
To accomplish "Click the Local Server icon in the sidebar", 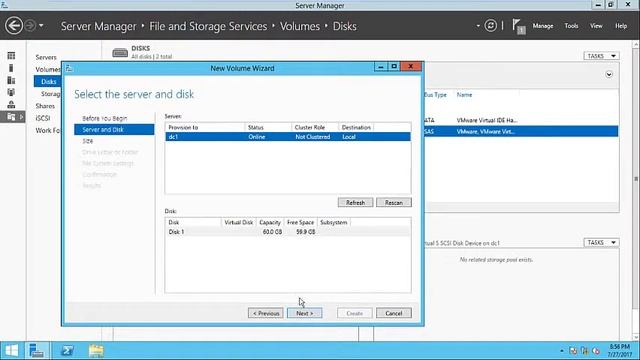I will 11,68.
